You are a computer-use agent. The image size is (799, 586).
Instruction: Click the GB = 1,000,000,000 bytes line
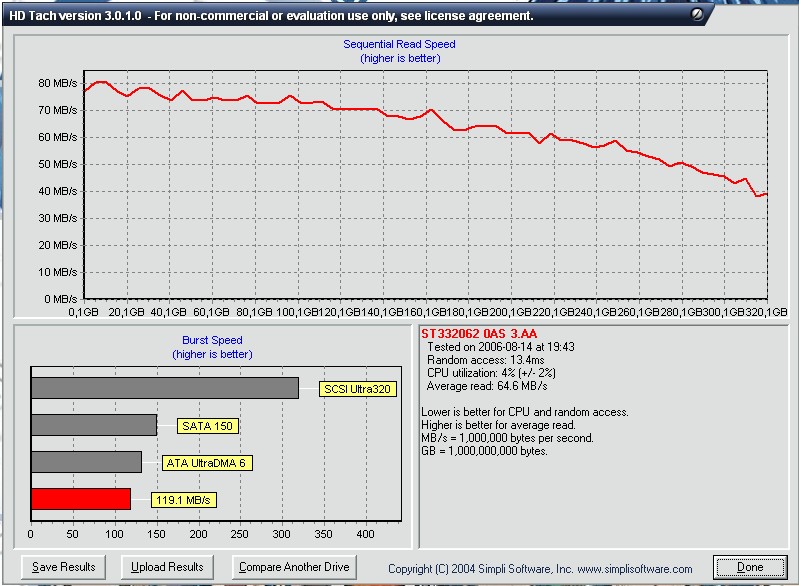point(484,451)
